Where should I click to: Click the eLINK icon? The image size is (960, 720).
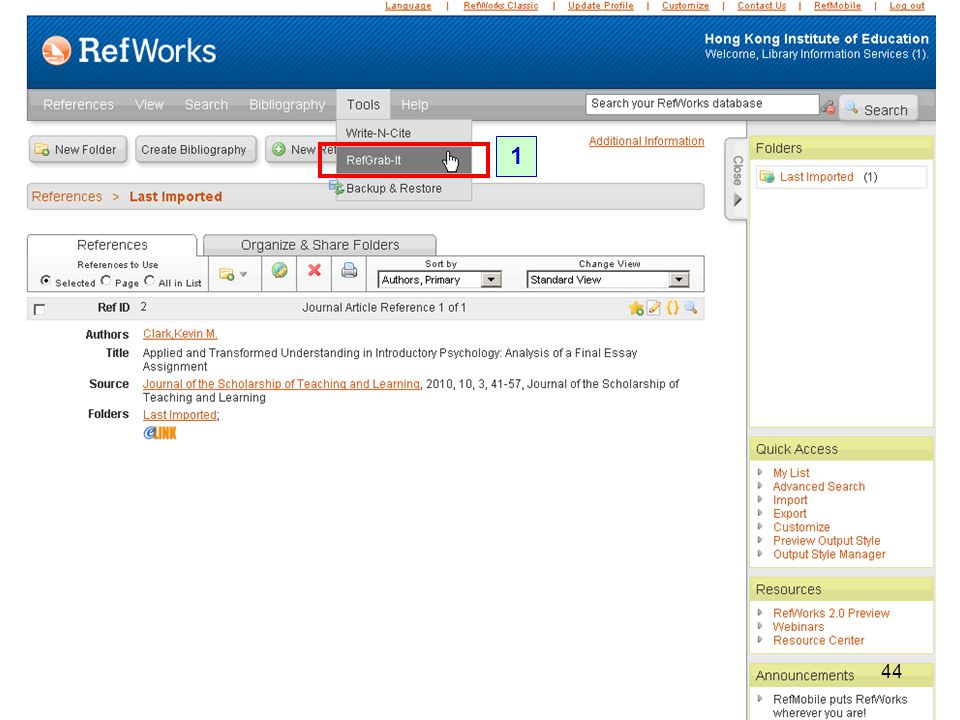click(x=160, y=433)
